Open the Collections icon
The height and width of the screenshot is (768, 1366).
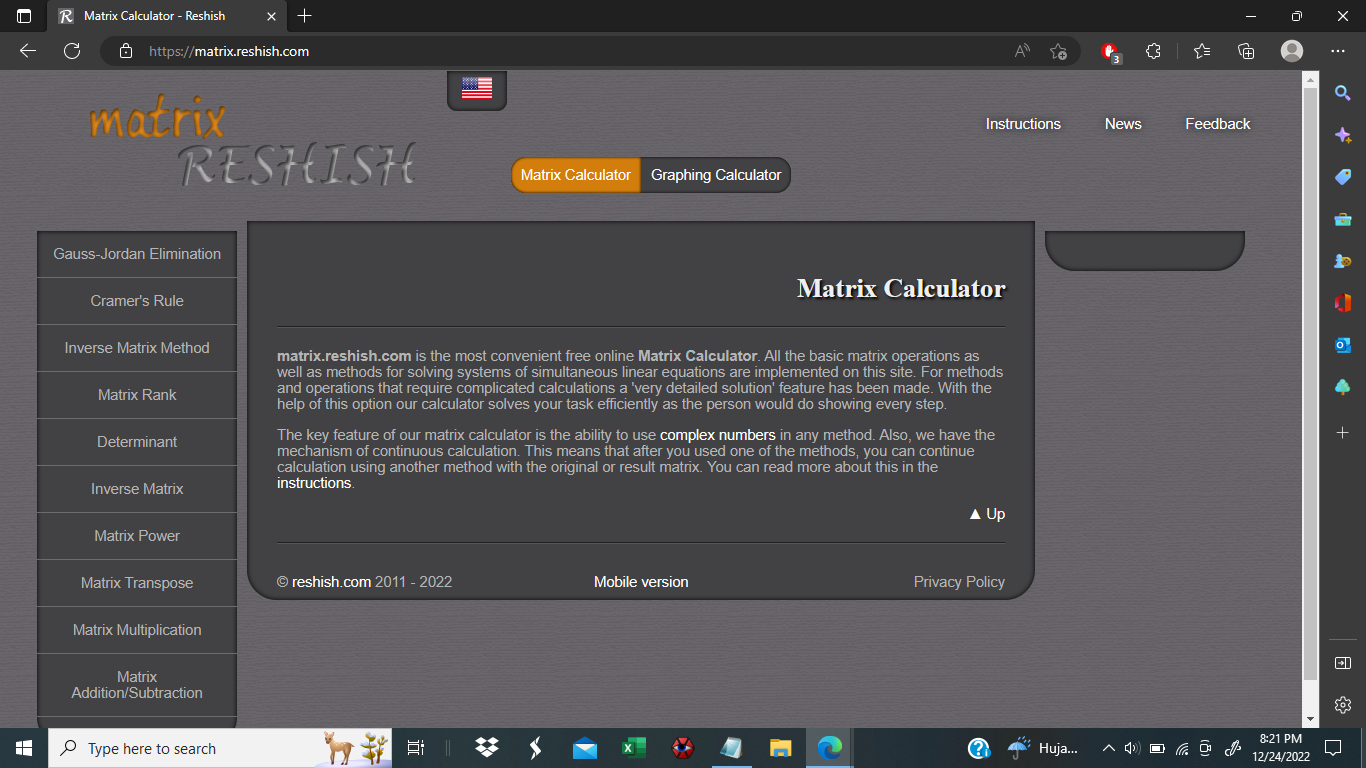tap(1246, 51)
